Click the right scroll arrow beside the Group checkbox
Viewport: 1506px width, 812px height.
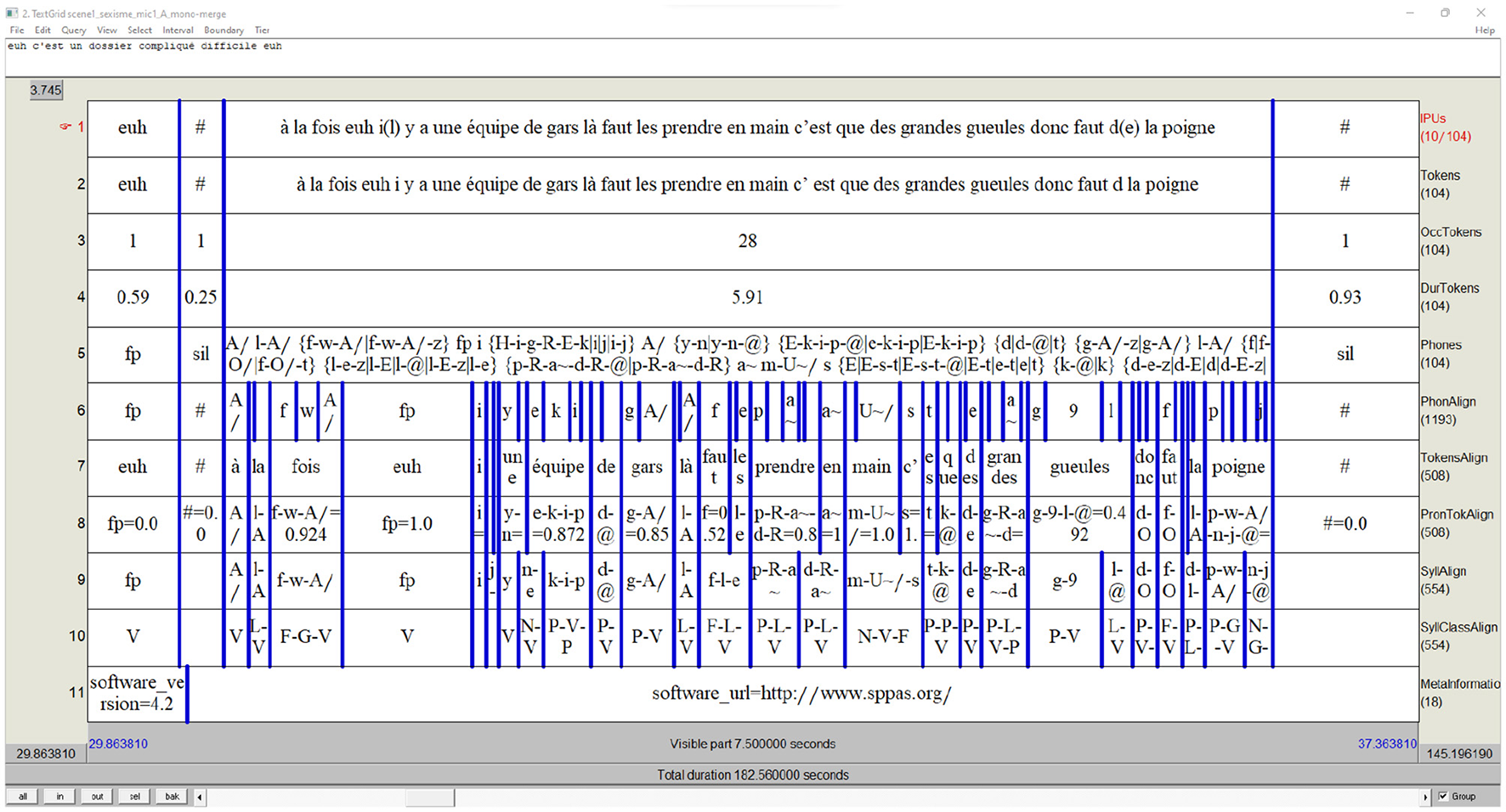tap(1427, 797)
